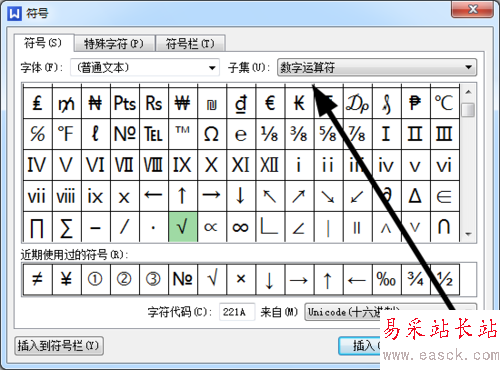500x370 pixels.
Task: Pick the element-of ∈ symbol
Action: click(x=444, y=196)
